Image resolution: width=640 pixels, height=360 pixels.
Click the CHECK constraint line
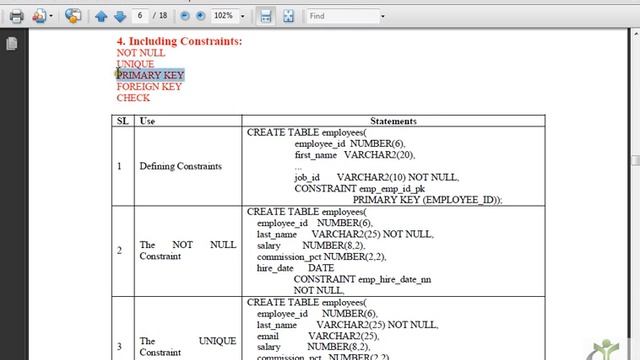coord(133,98)
